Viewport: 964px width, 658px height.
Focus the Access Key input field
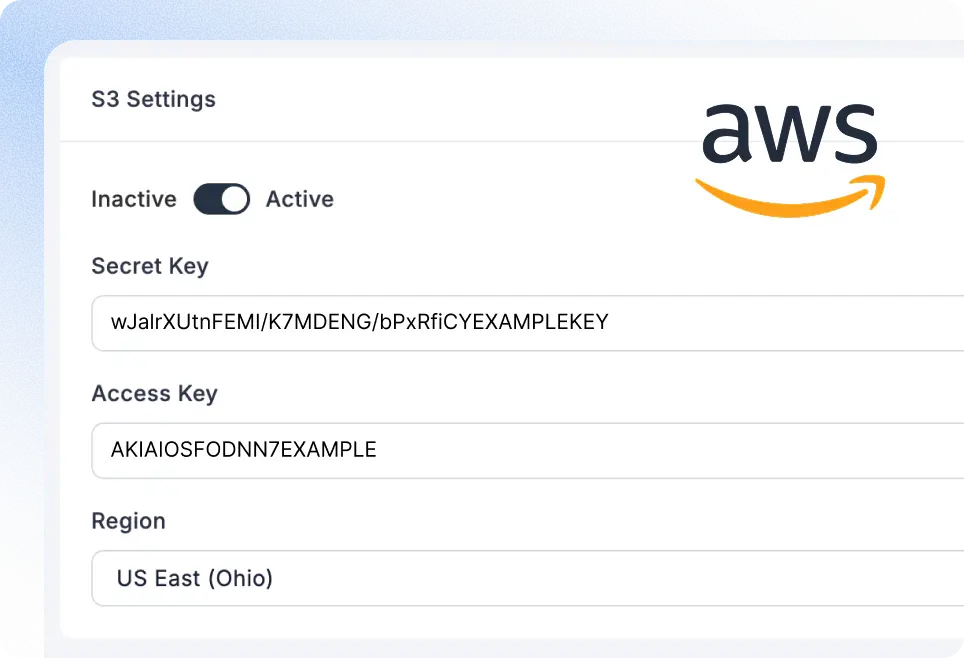[x=527, y=450]
